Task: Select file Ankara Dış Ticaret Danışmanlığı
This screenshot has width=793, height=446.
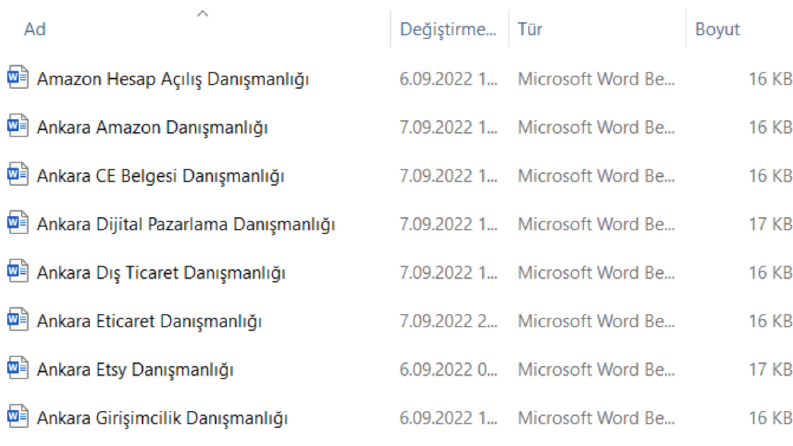Action: click(x=161, y=273)
